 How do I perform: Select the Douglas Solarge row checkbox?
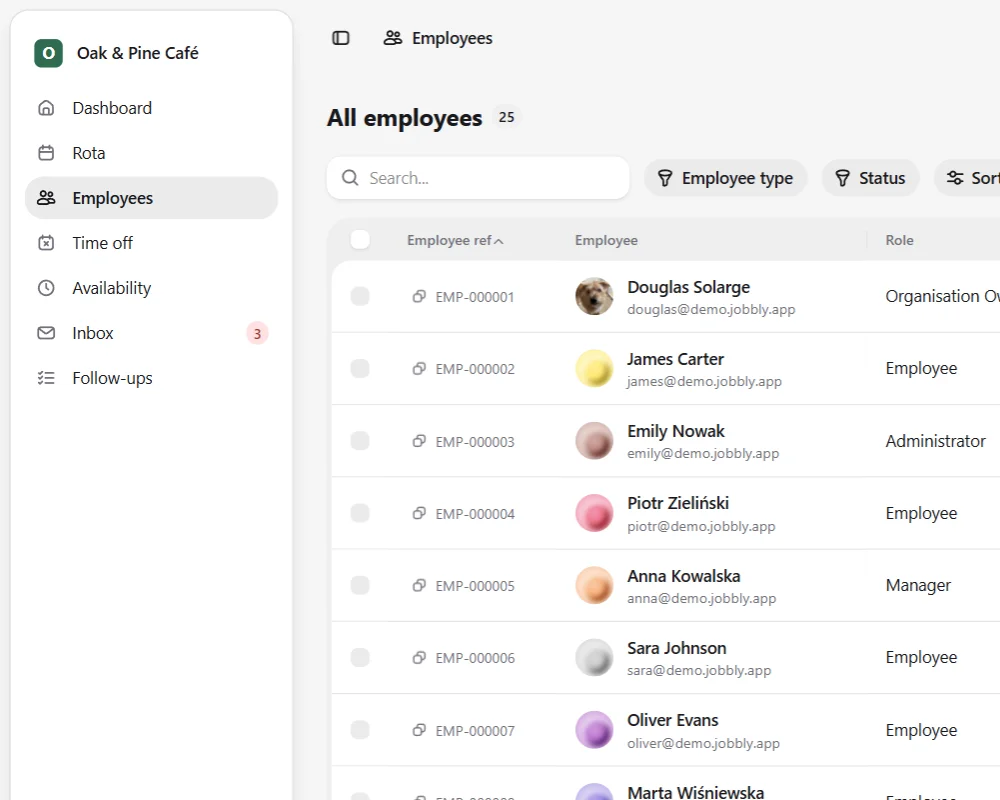click(360, 296)
